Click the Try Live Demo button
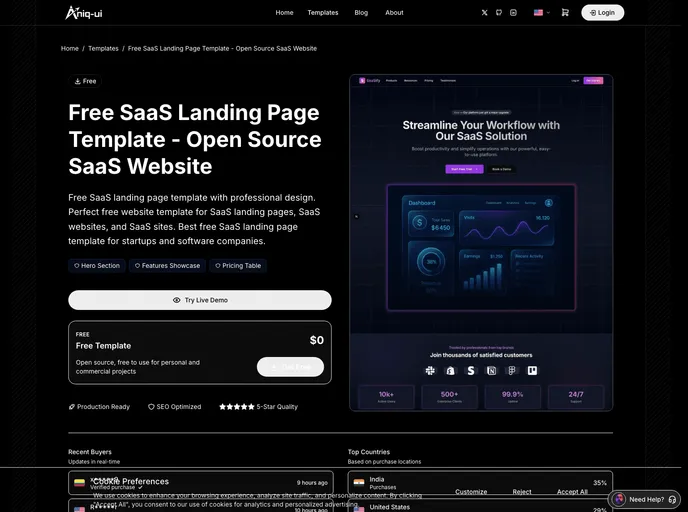Viewport: 688px width, 512px height. click(x=200, y=300)
